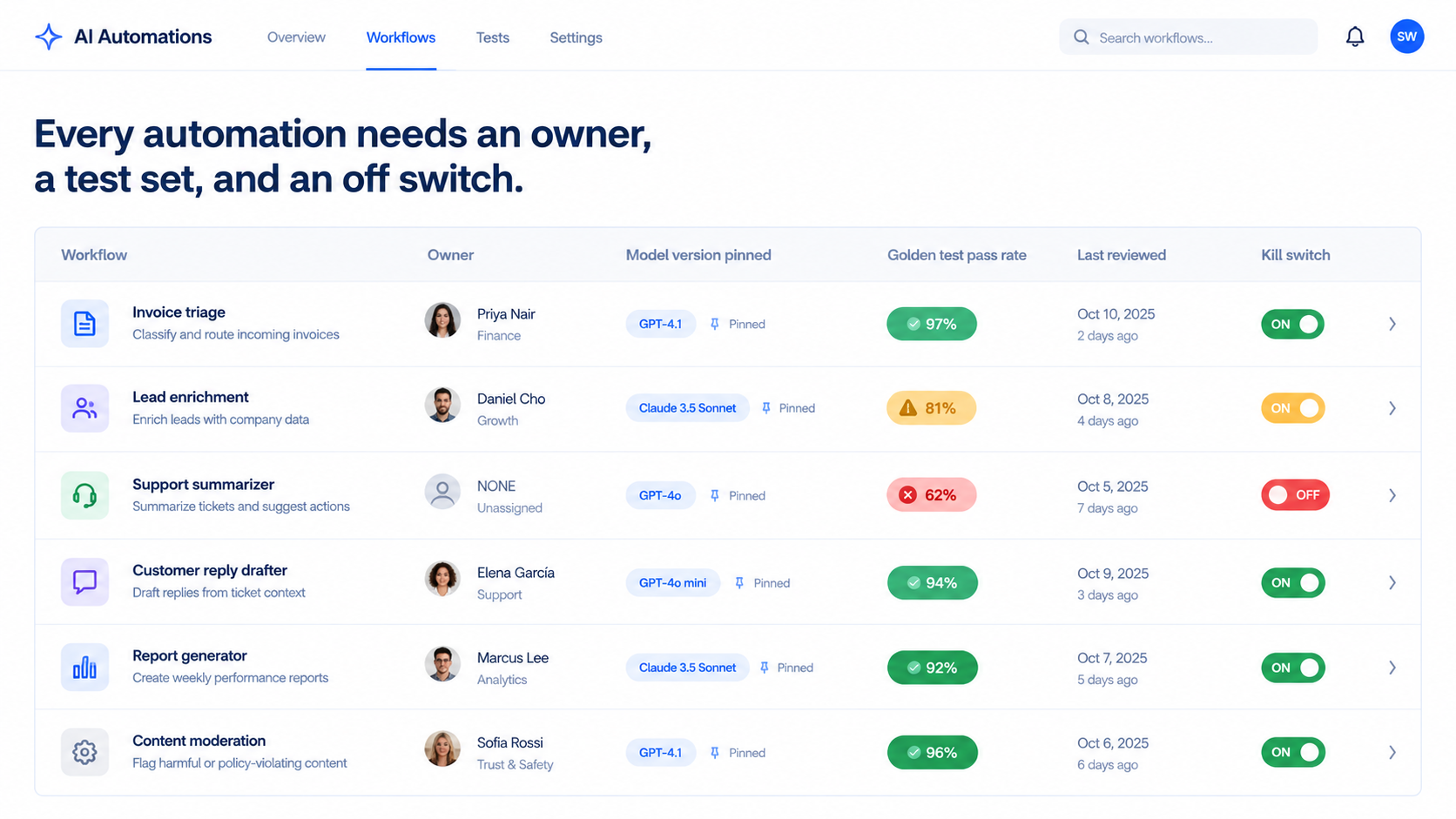Click the search magnifier icon
Screen dimensions: 1456x819
[1081, 37]
